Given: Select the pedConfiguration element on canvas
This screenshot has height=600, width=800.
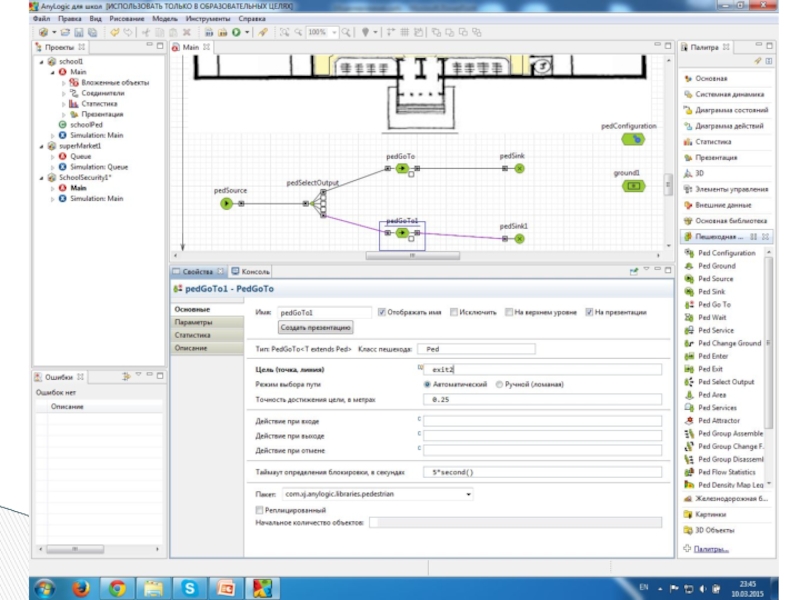Looking at the screenshot, I should click(x=636, y=139).
